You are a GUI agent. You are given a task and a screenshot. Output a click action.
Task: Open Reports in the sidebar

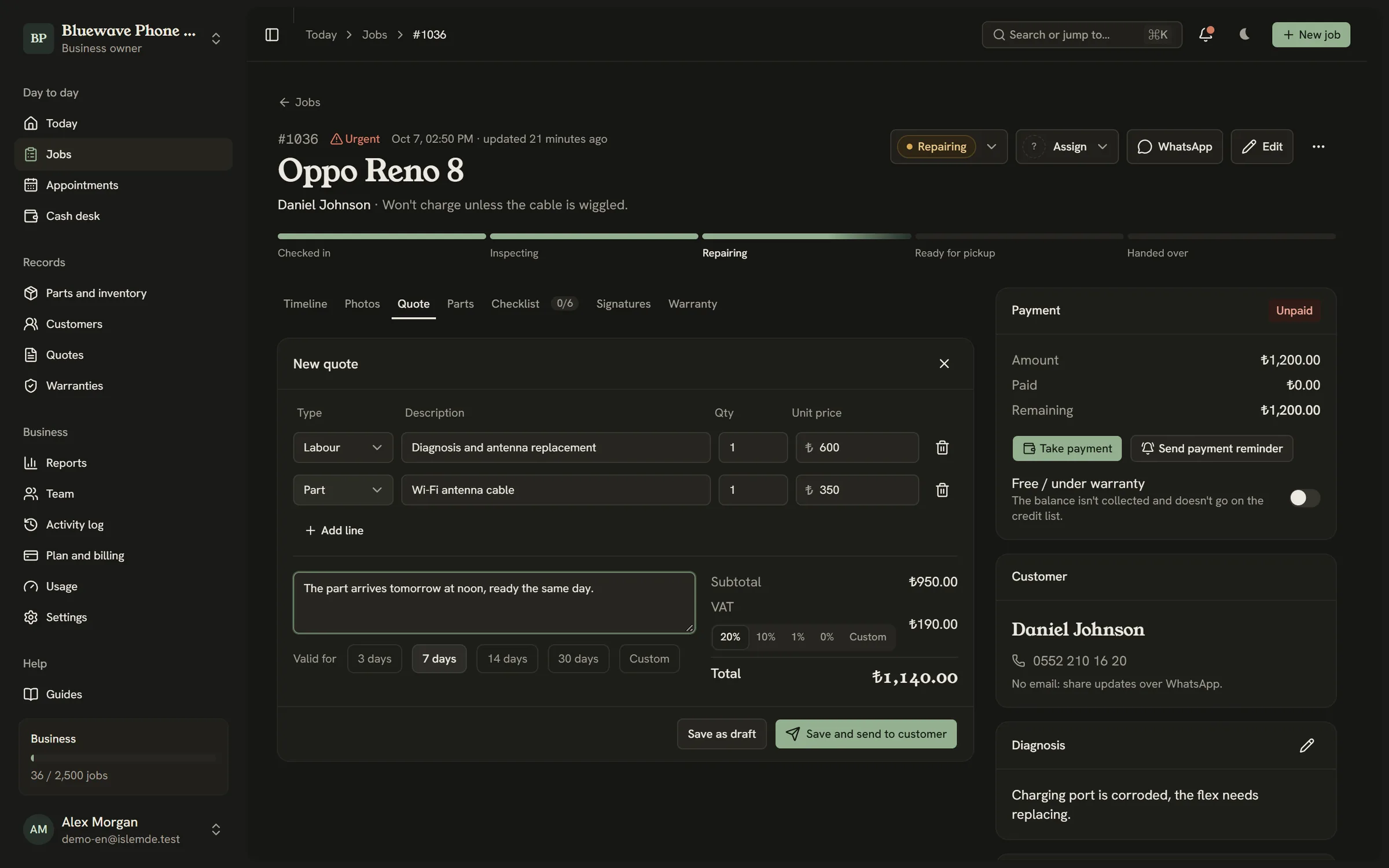tap(123, 463)
